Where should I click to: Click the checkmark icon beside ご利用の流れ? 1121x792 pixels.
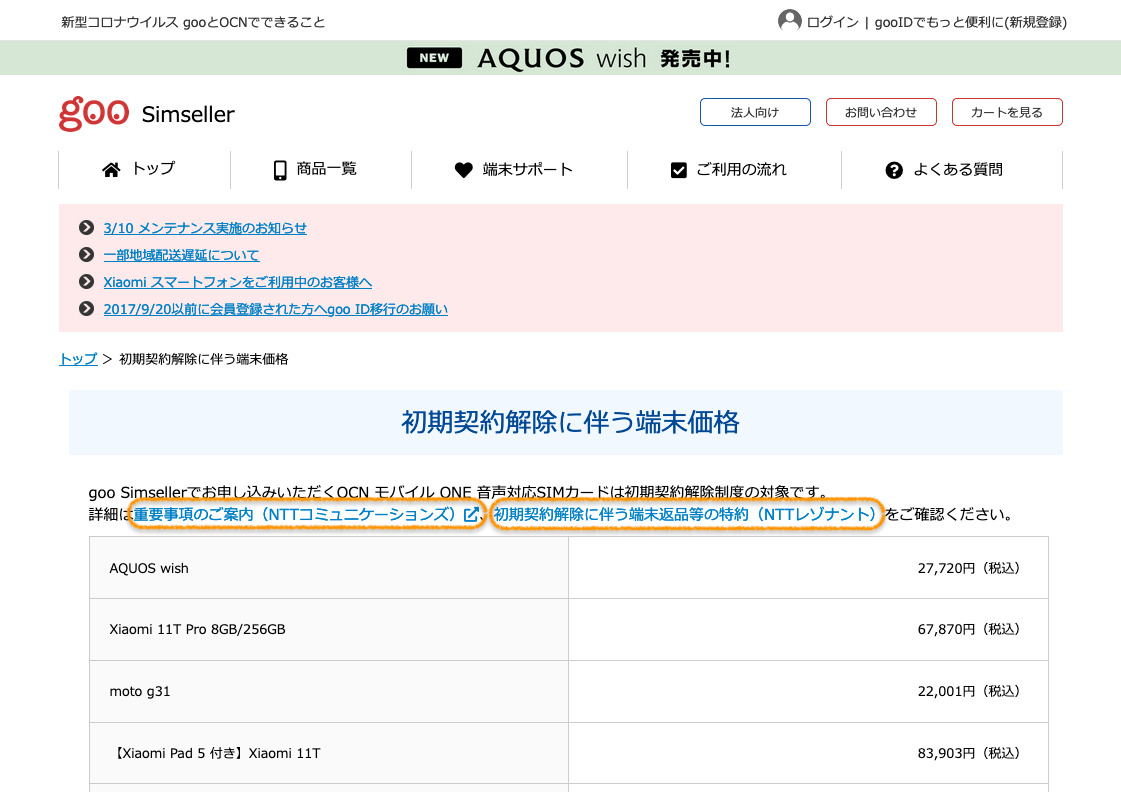[679, 170]
